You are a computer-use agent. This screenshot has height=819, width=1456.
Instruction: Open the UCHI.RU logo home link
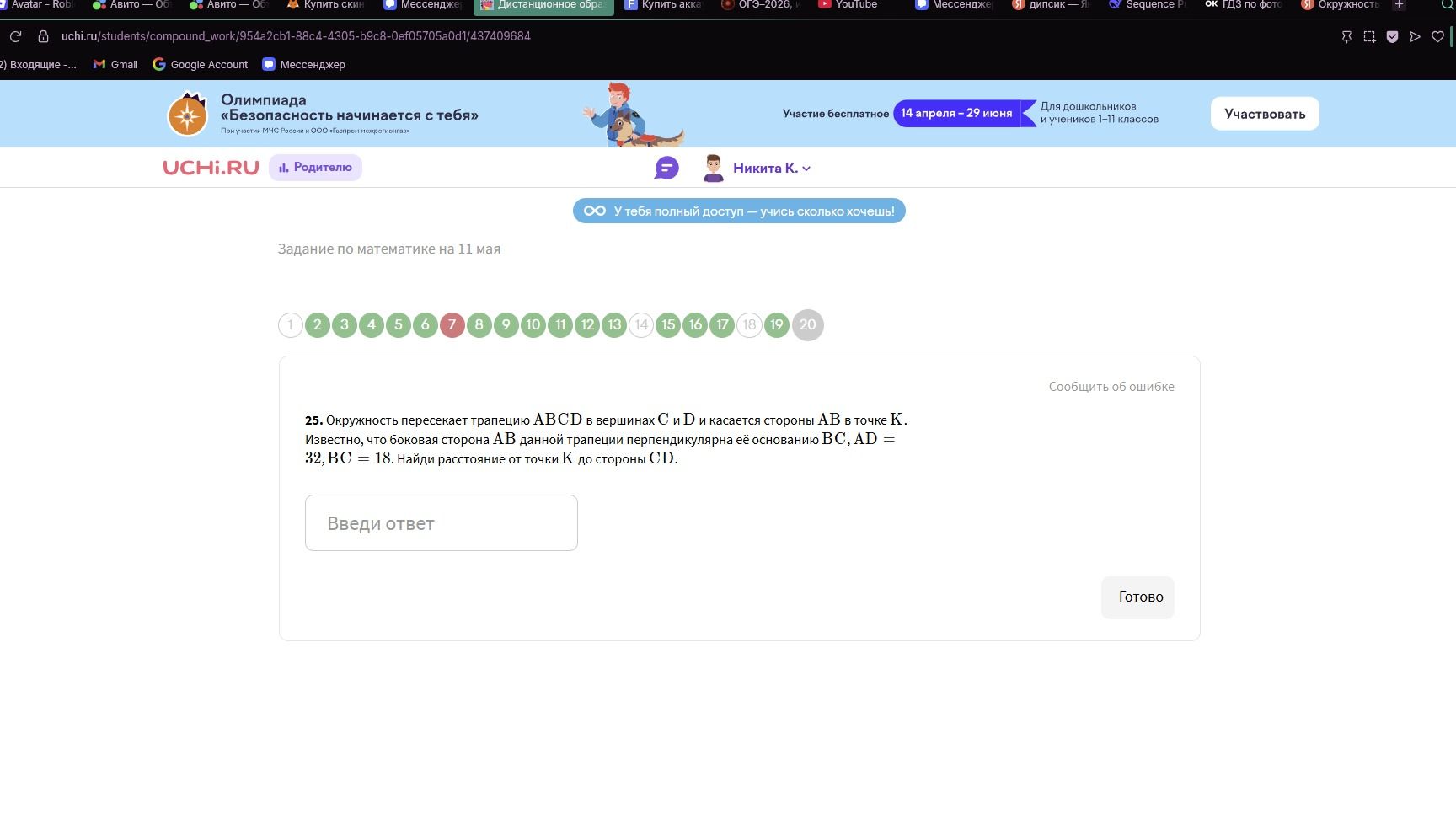tap(211, 168)
